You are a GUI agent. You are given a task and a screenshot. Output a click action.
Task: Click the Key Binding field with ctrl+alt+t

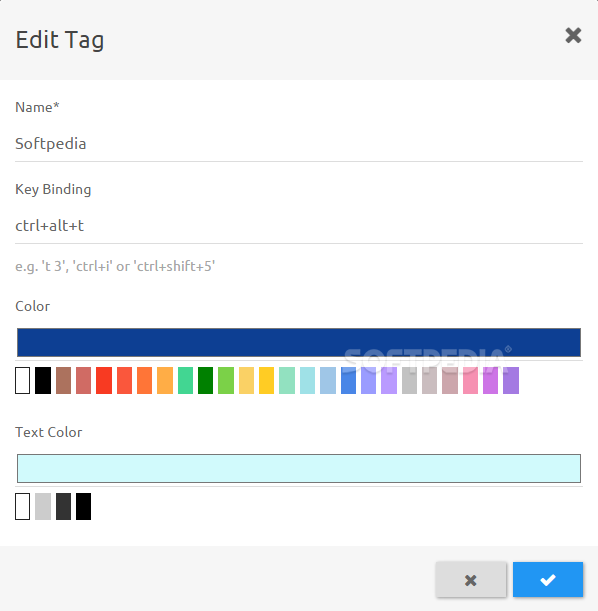[x=299, y=226]
